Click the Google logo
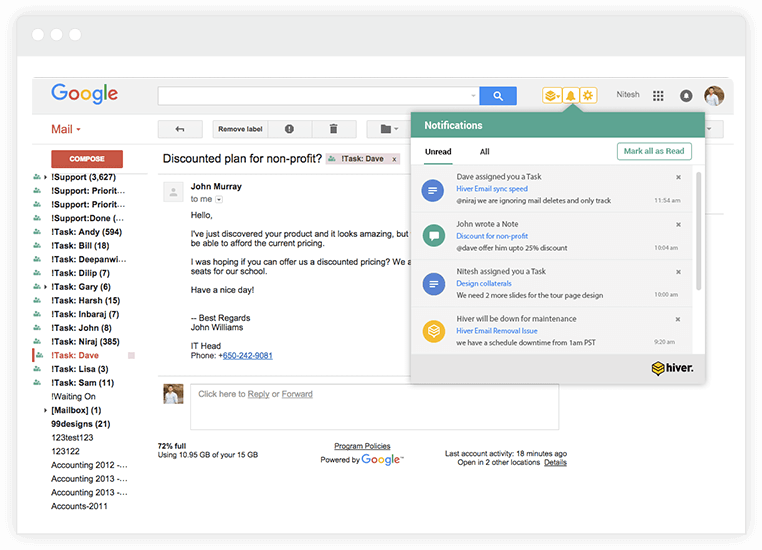 [85, 93]
